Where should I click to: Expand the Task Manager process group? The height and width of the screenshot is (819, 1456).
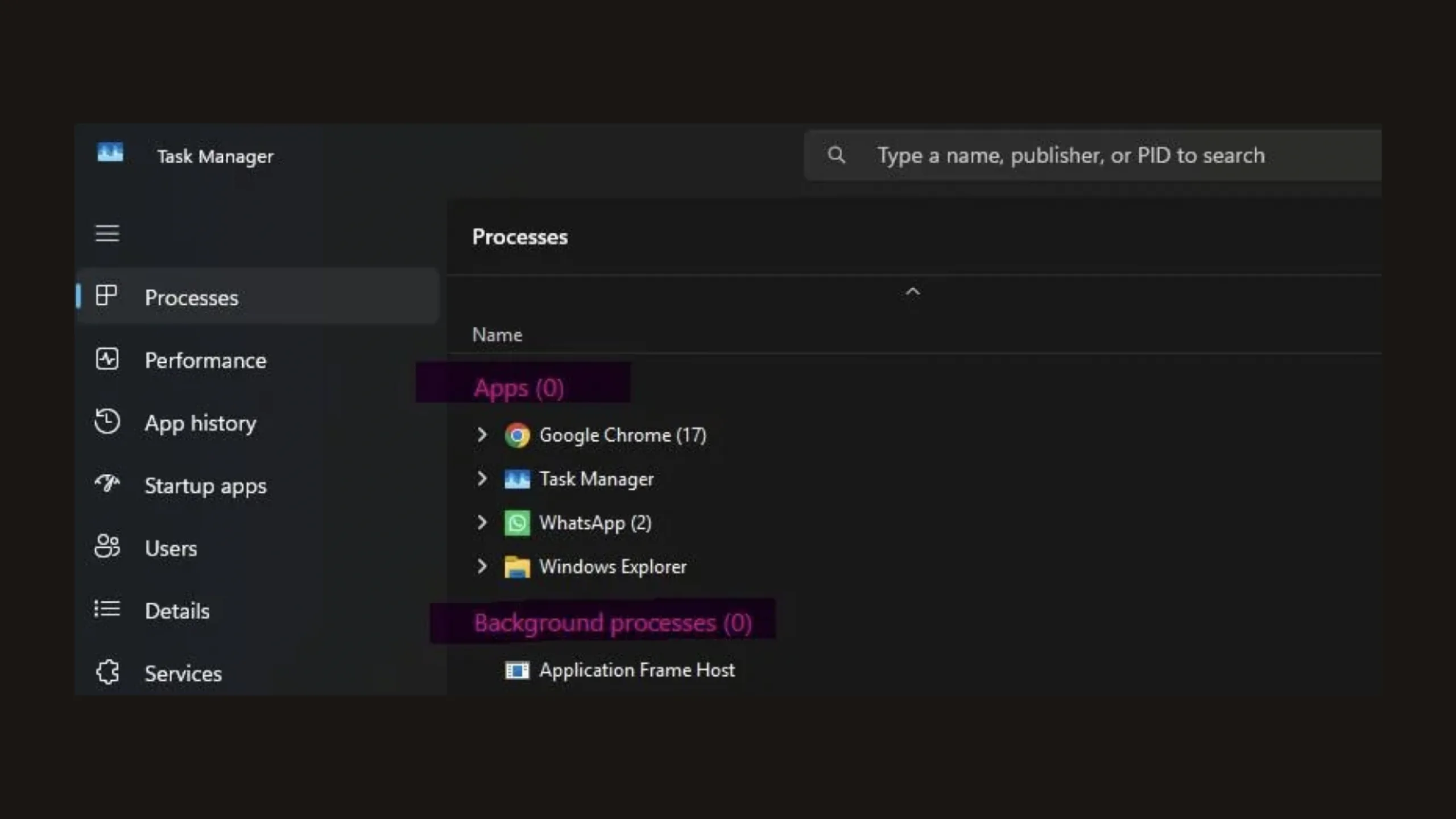pyautogui.click(x=482, y=479)
